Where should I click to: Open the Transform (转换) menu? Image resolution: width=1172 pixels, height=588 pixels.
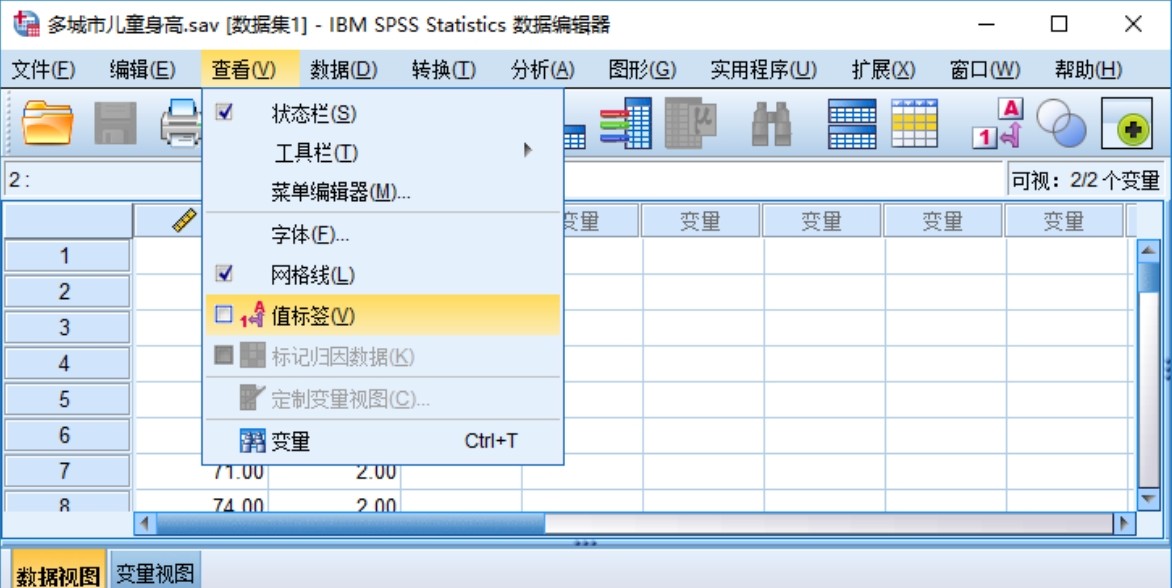click(x=443, y=70)
